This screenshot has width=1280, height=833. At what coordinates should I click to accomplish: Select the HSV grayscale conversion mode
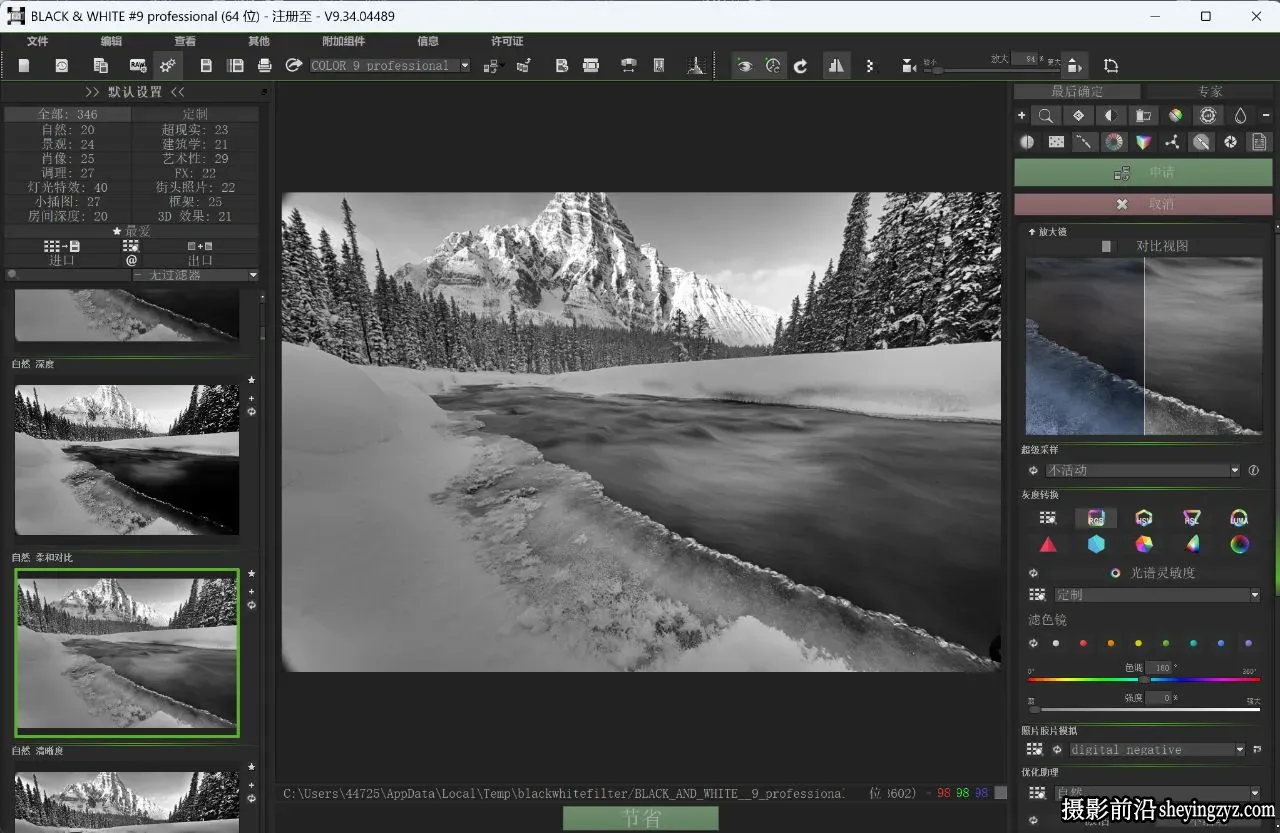(x=1144, y=518)
